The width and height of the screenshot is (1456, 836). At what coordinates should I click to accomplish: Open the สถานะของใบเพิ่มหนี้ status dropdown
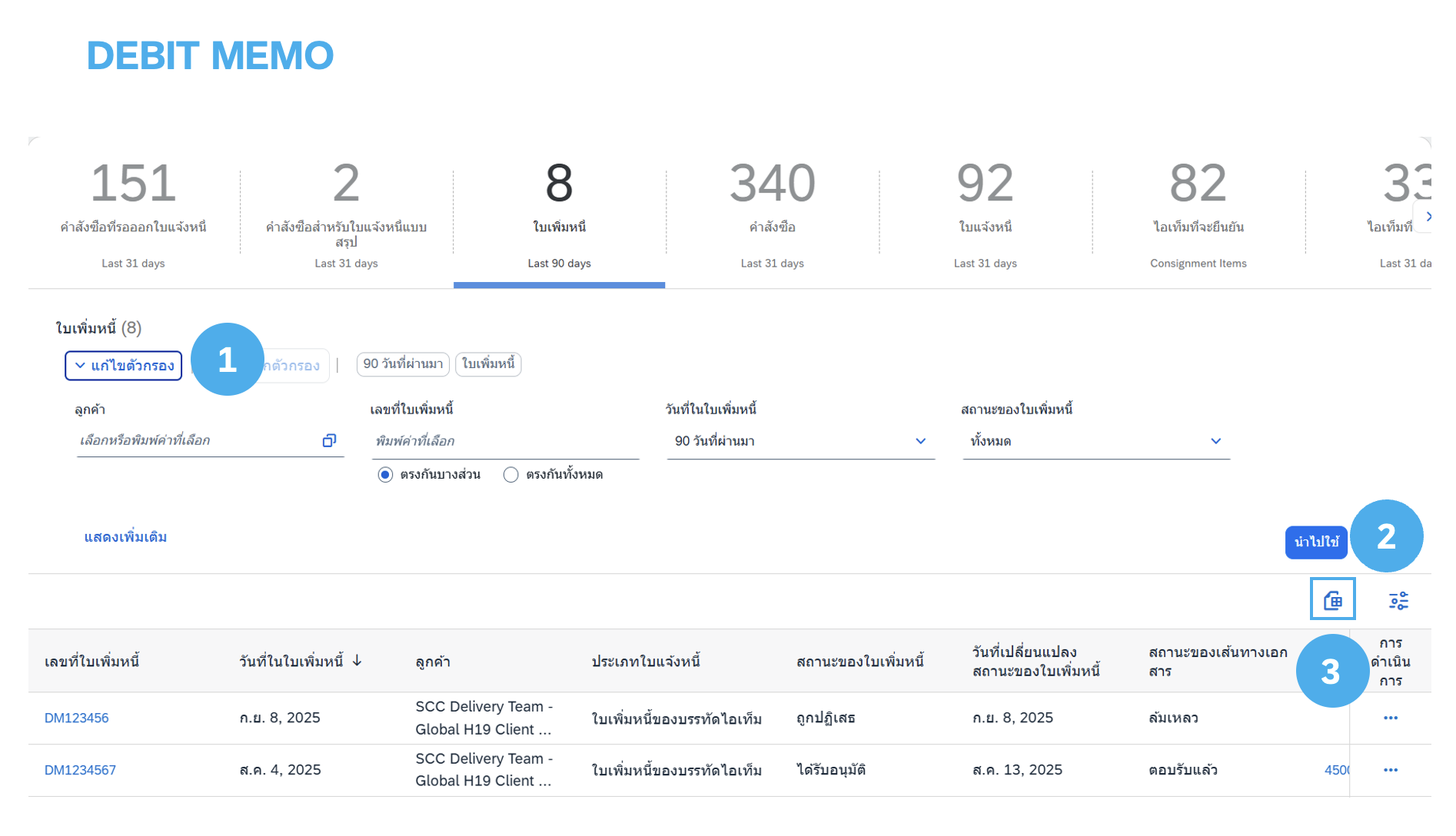[x=1215, y=441]
